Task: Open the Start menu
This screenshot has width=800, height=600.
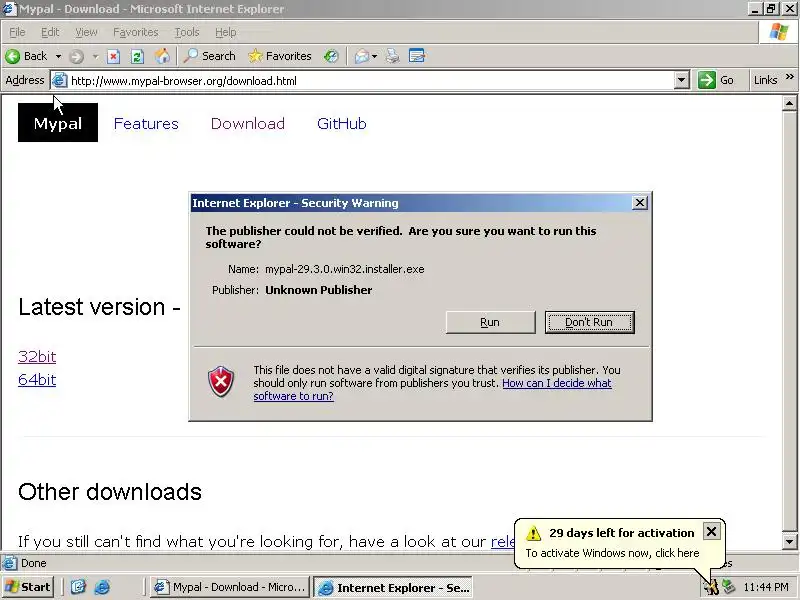Action: pos(29,587)
